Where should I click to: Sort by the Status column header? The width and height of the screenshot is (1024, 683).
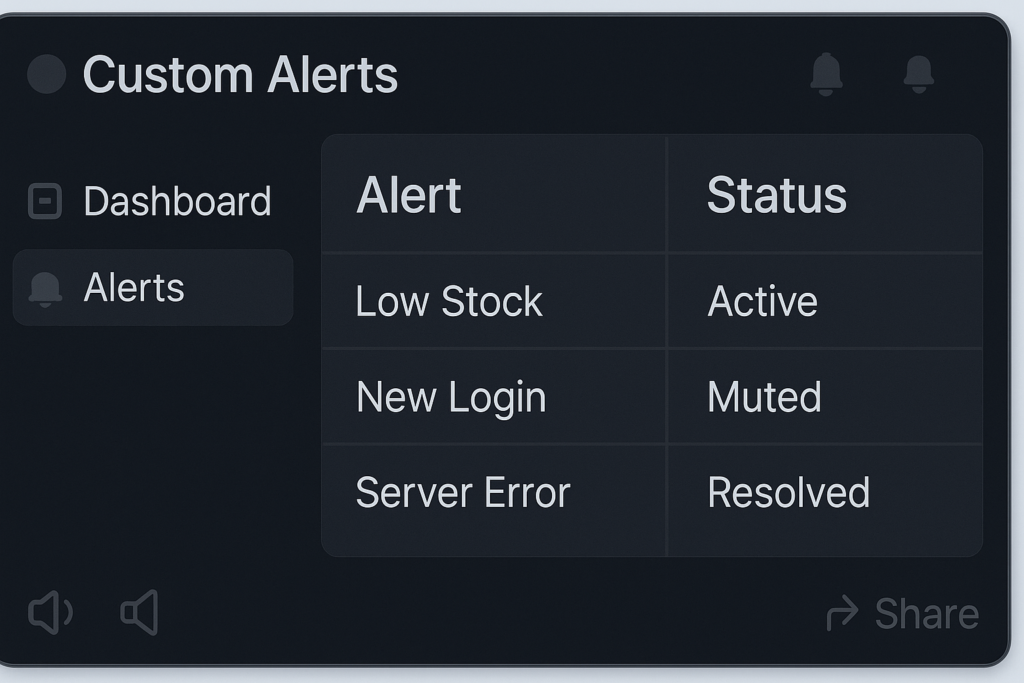[776, 195]
